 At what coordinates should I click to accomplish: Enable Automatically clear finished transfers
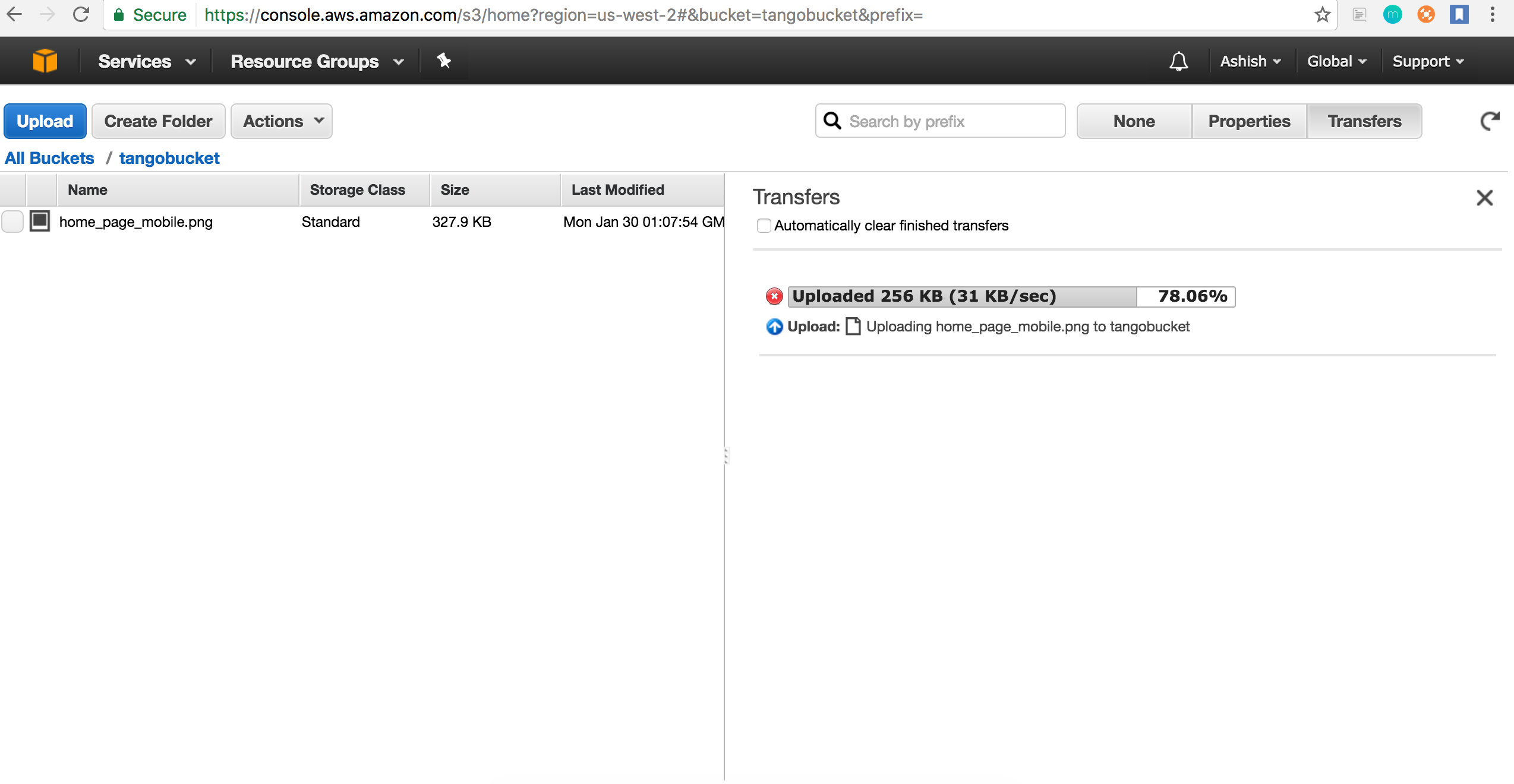764,226
